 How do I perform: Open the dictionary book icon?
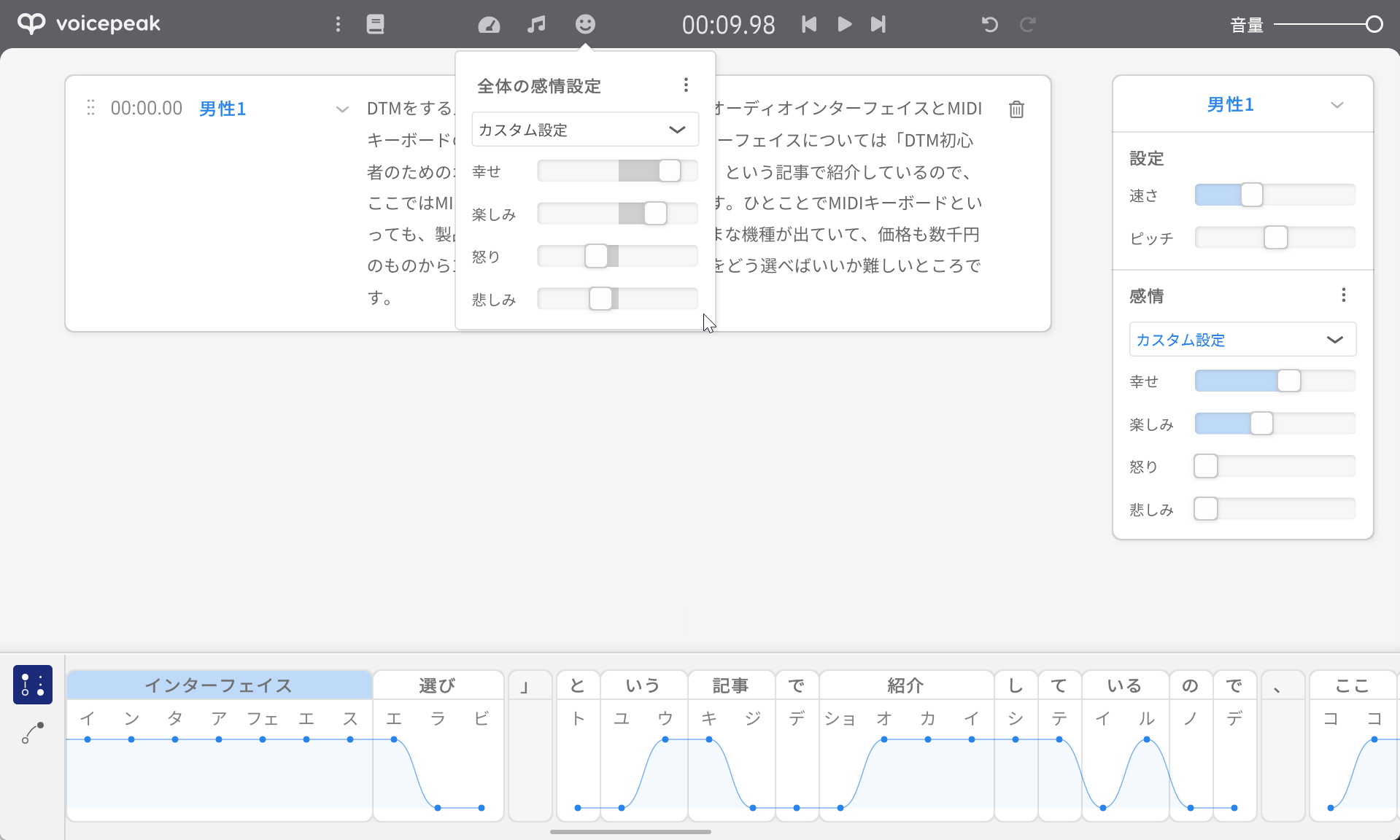coord(375,24)
